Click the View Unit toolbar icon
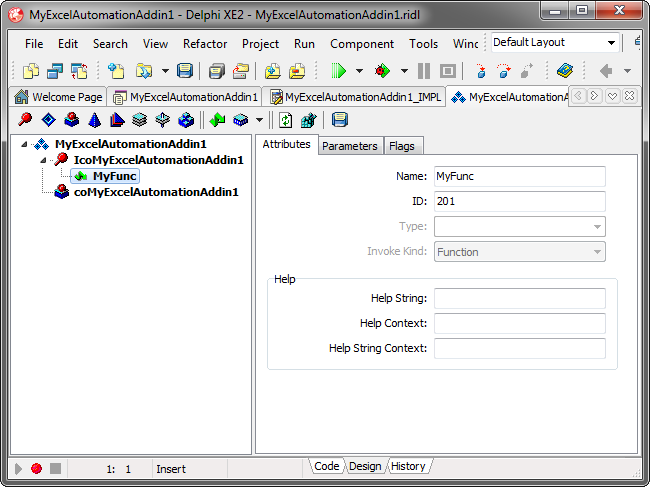 (x=31, y=71)
